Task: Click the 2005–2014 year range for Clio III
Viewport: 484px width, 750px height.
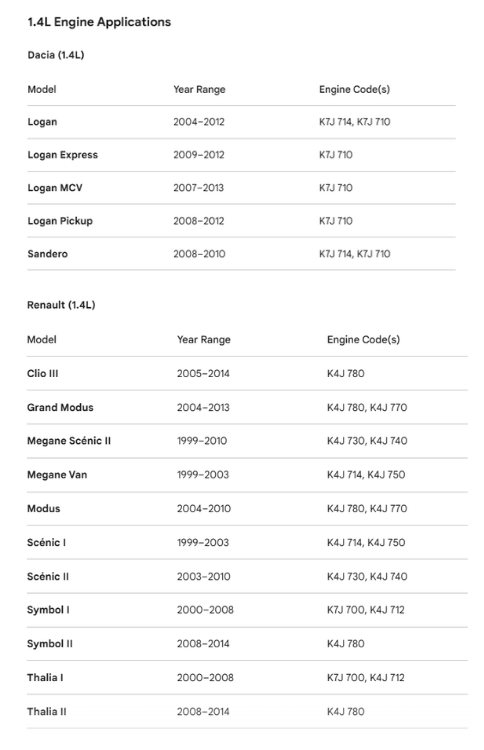Action: [x=203, y=374]
